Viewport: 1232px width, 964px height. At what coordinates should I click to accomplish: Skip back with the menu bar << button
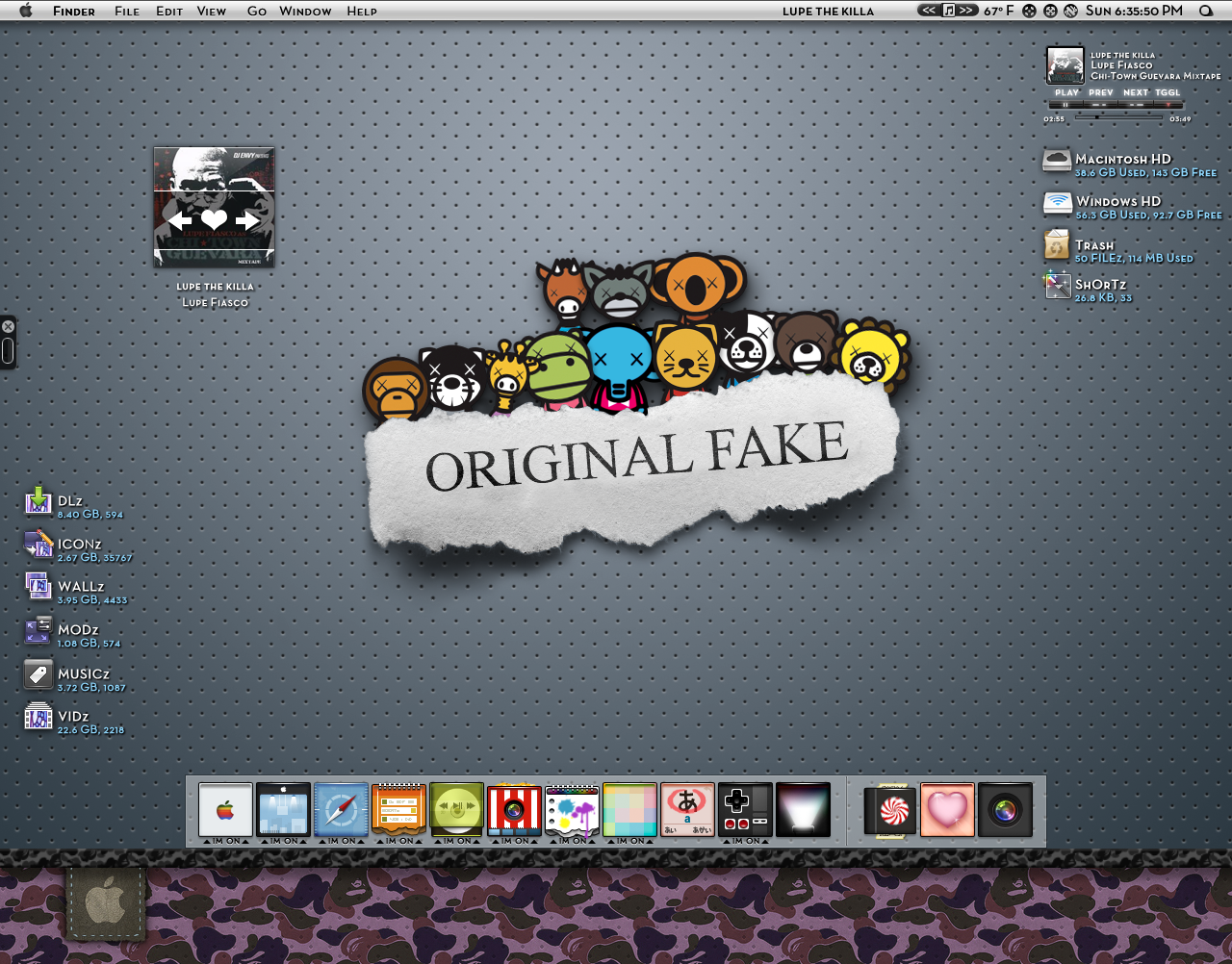click(x=928, y=11)
